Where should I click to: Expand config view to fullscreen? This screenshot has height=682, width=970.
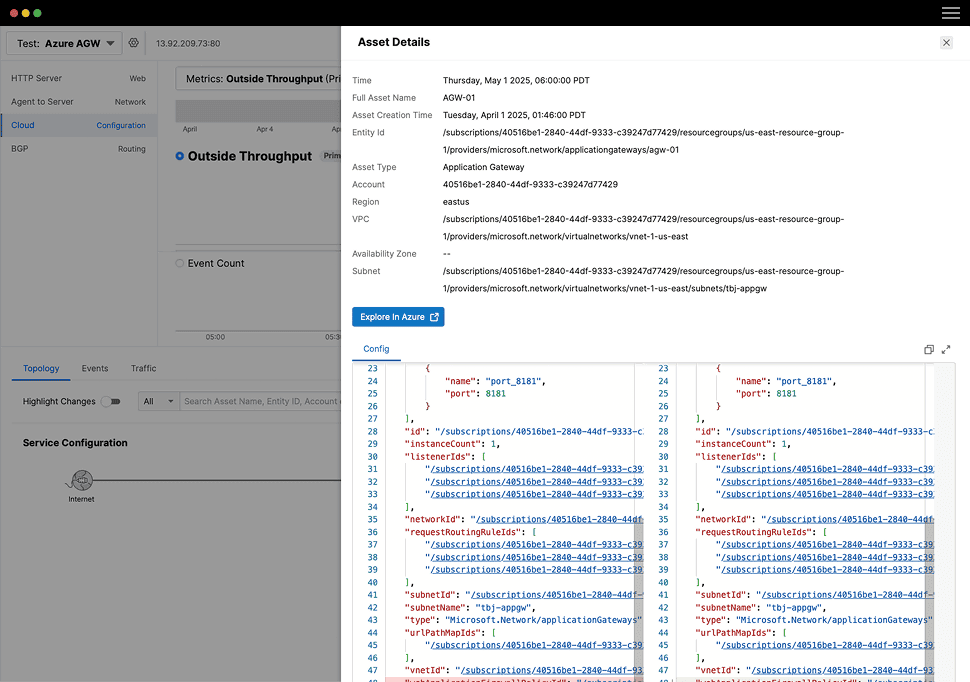(x=946, y=349)
